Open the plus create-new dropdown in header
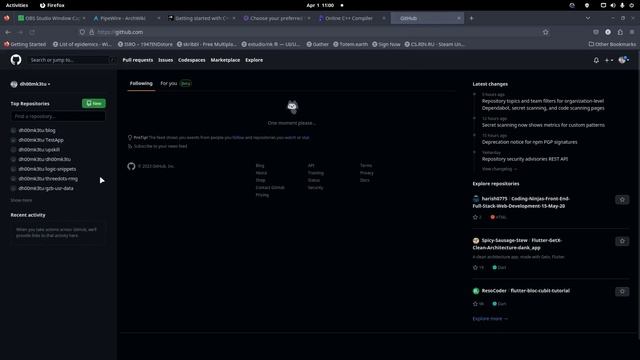 click(609, 60)
